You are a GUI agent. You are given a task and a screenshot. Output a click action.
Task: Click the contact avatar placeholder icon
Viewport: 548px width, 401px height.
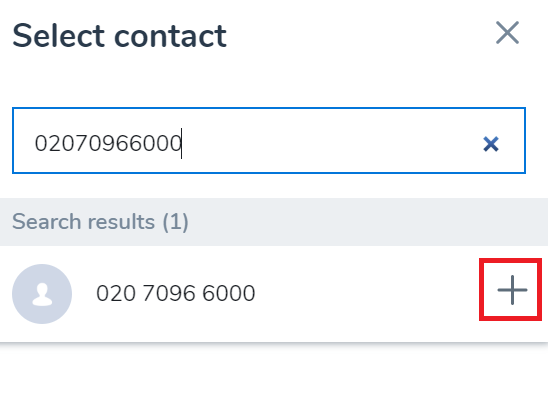pyautogui.click(x=42, y=294)
